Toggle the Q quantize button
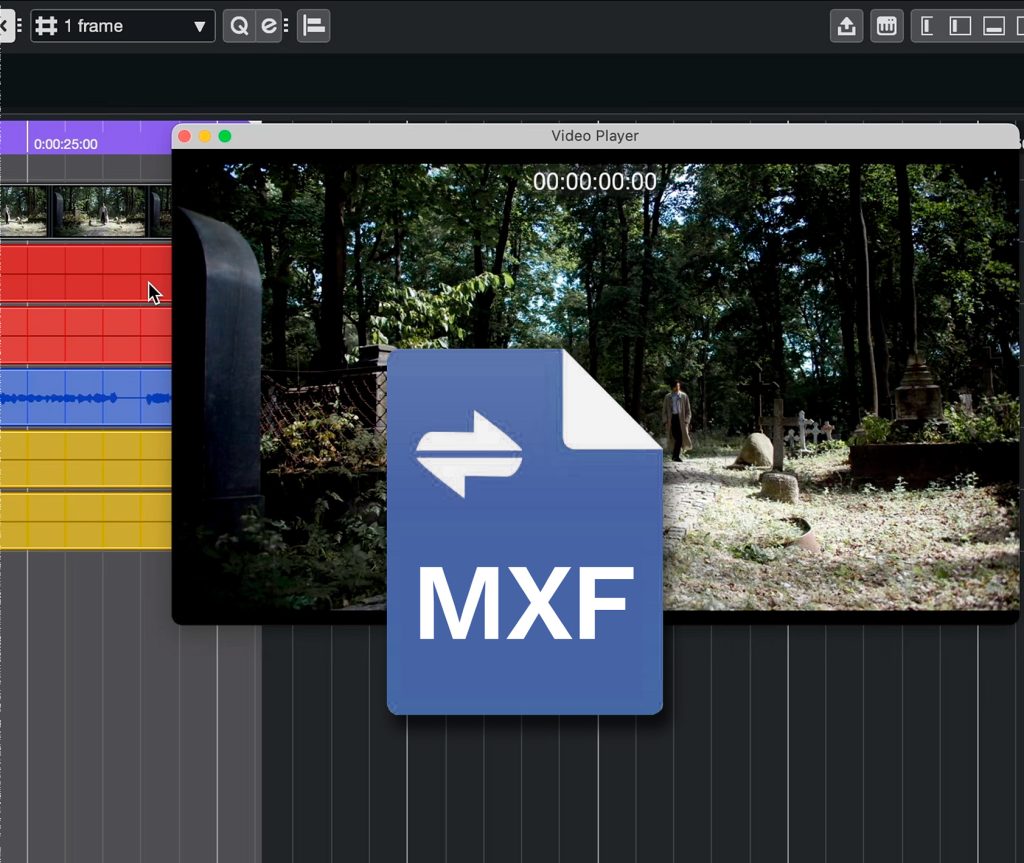Screen dimensions: 1024x863 [239, 26]
